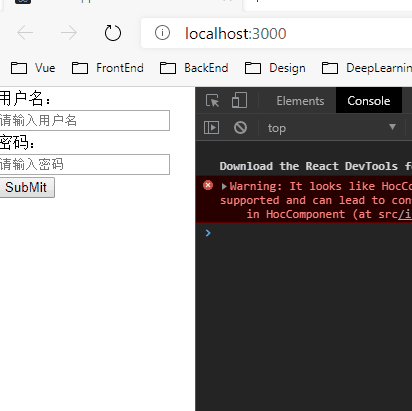Select the Console tab
The width and height of the screenshot is (412, 411).
[x=369, y=101]
